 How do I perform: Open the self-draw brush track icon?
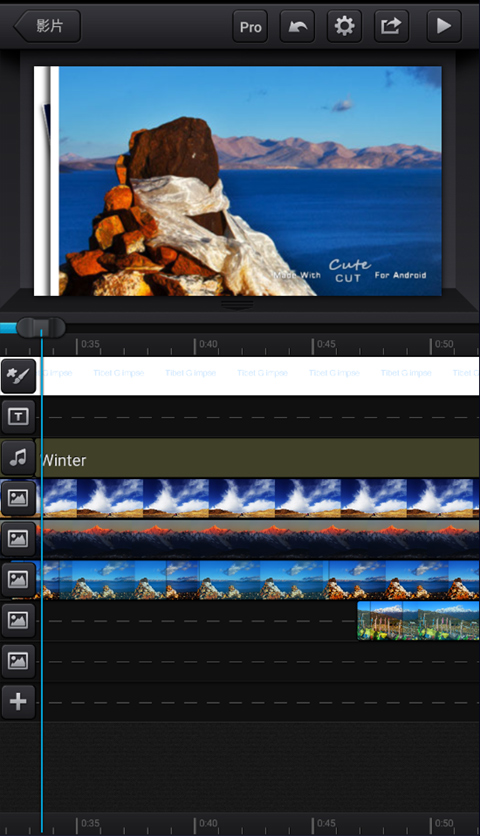click(18, 376)
